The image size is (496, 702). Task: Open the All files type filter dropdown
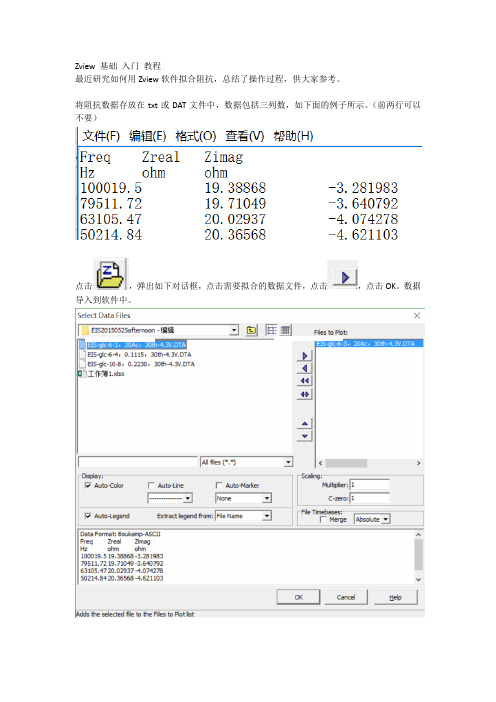pyautogui.click(x=288, y=462)
